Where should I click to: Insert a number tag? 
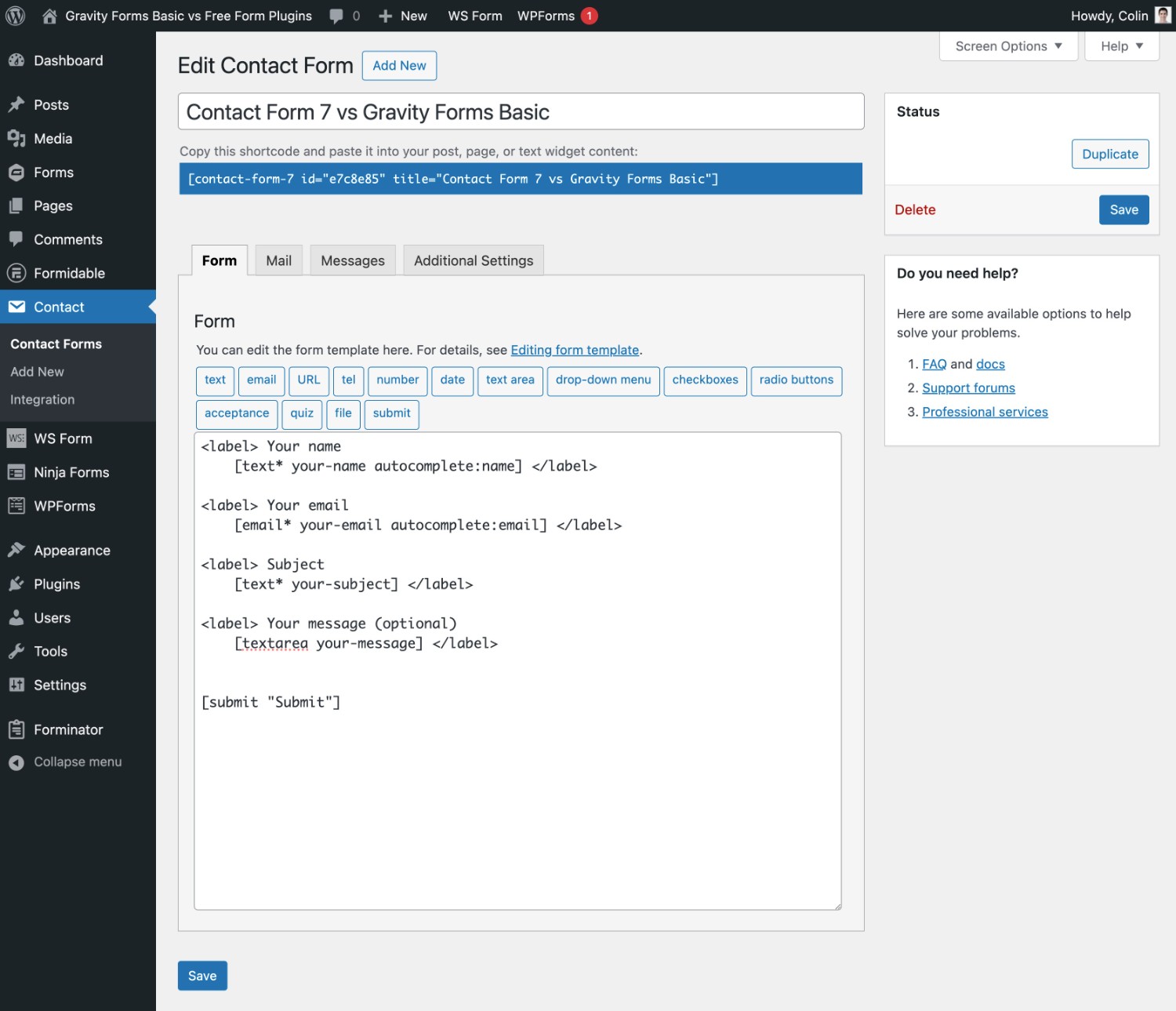pos(397,380)
